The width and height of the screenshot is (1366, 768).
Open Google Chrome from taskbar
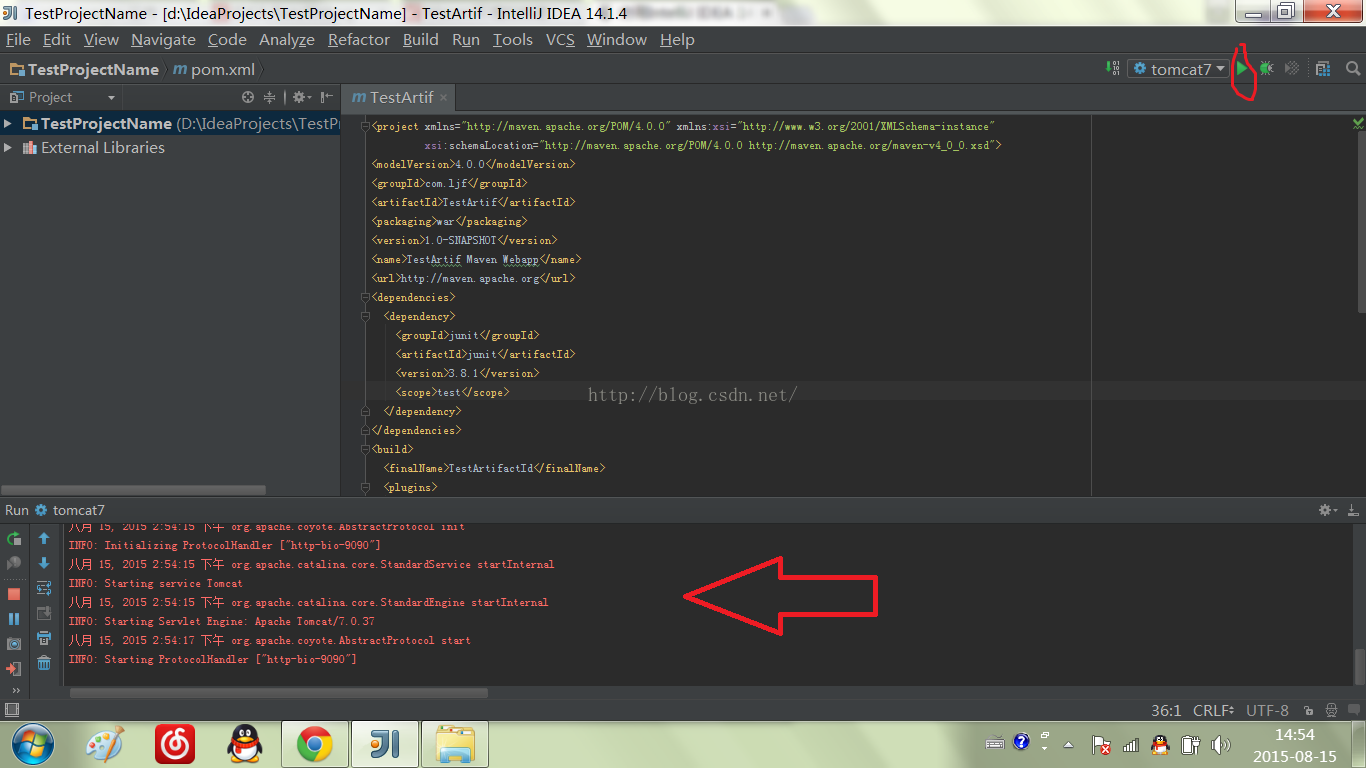click(x=314, y=744)
